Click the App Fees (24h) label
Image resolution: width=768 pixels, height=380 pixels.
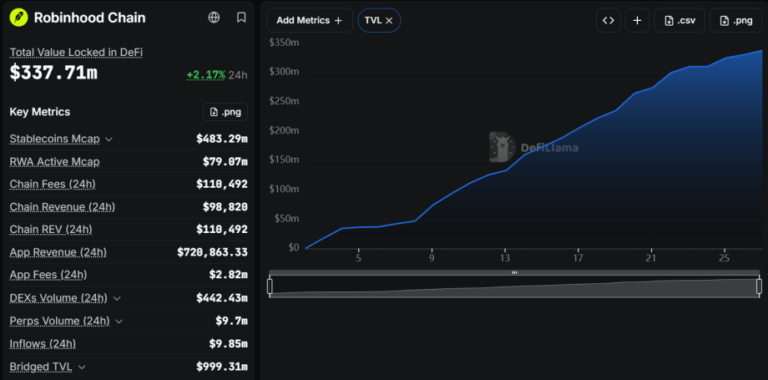pyautogui.click(x=48, y=275)
